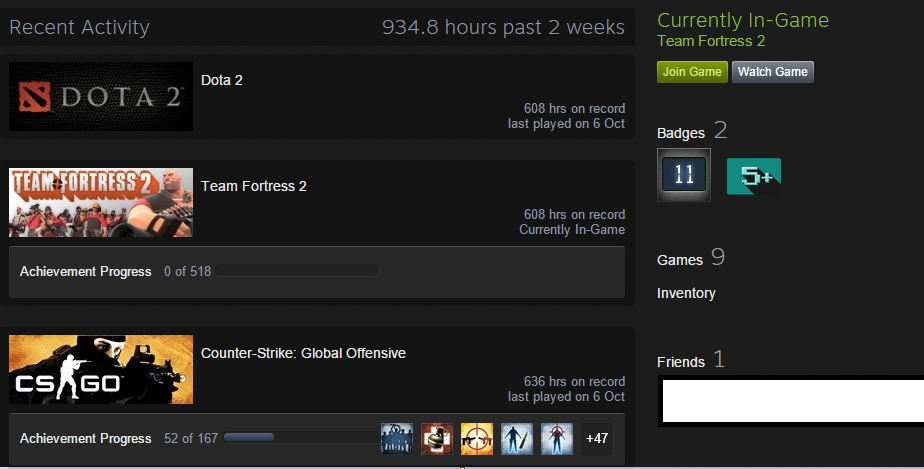This screenshot has height=469, width=924.
Task: Open the Badges section link
Action: point(681,133)
